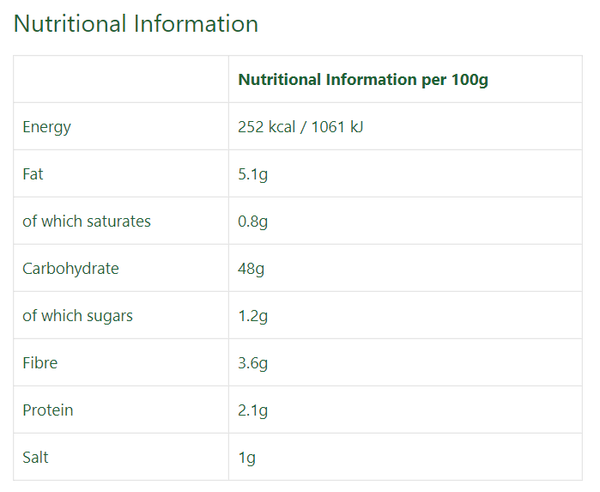
Task: Click the "Fat" row label
Action: 33,174
